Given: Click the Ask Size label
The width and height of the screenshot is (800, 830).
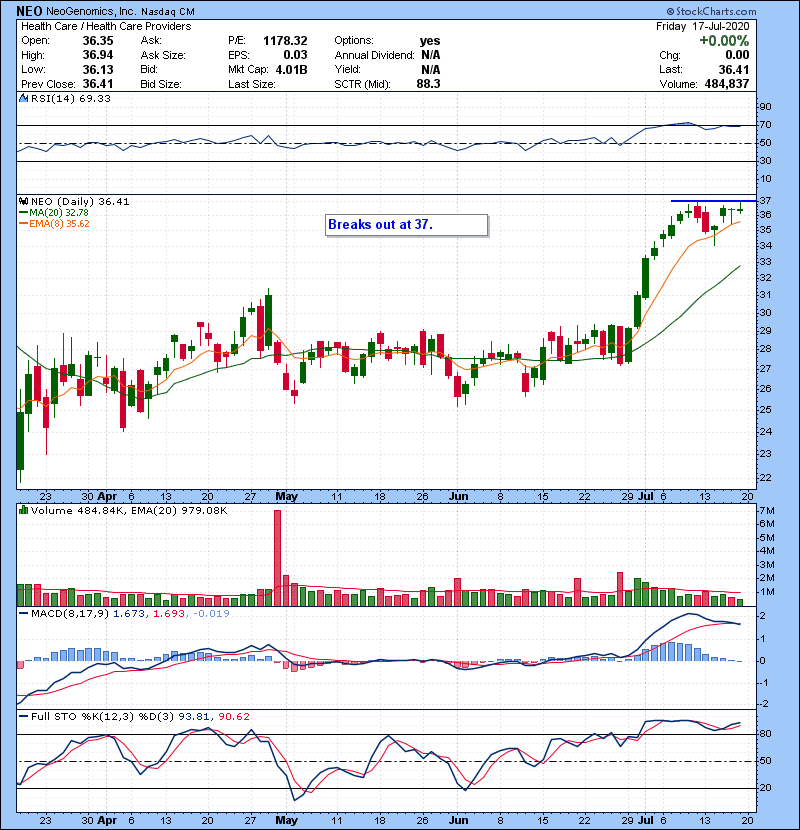Looking at the screenshot, I should tap(163, 55).
